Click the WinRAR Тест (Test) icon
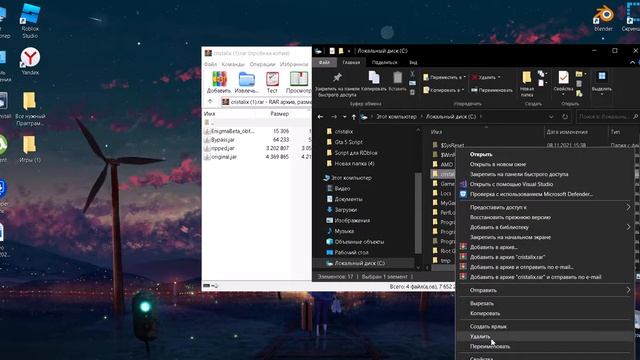The height and width of the screenshot is (360, 640). click(272, 79)
